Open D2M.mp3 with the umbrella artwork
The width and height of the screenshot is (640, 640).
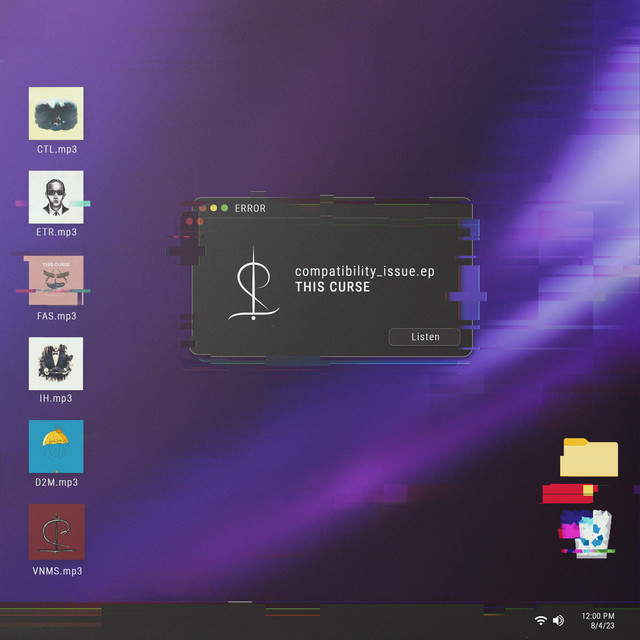pyautogui.click(x=56, y=446)
